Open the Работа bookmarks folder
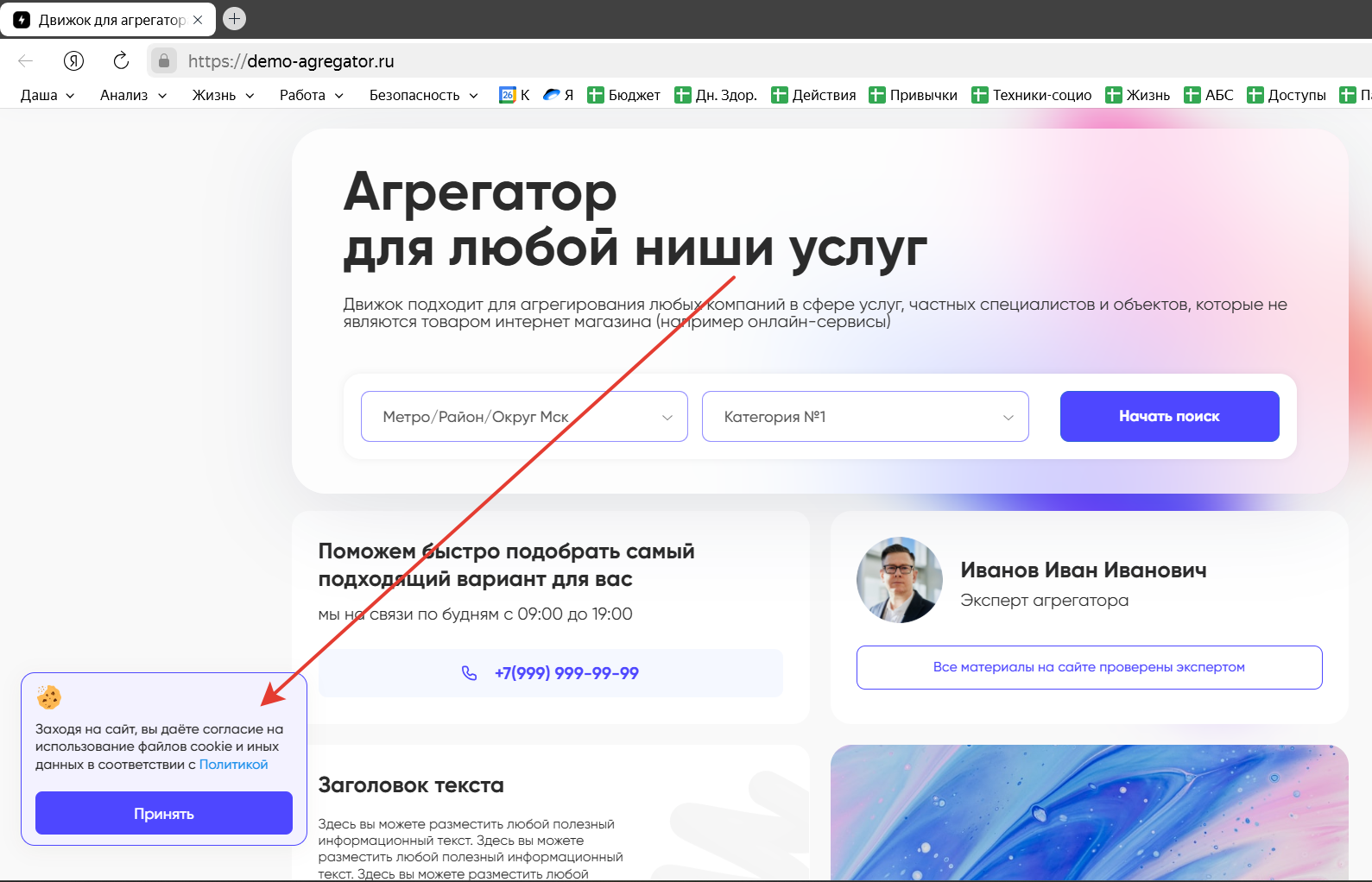The height and width of the screenshot is (882, 1372). point(311,95)
